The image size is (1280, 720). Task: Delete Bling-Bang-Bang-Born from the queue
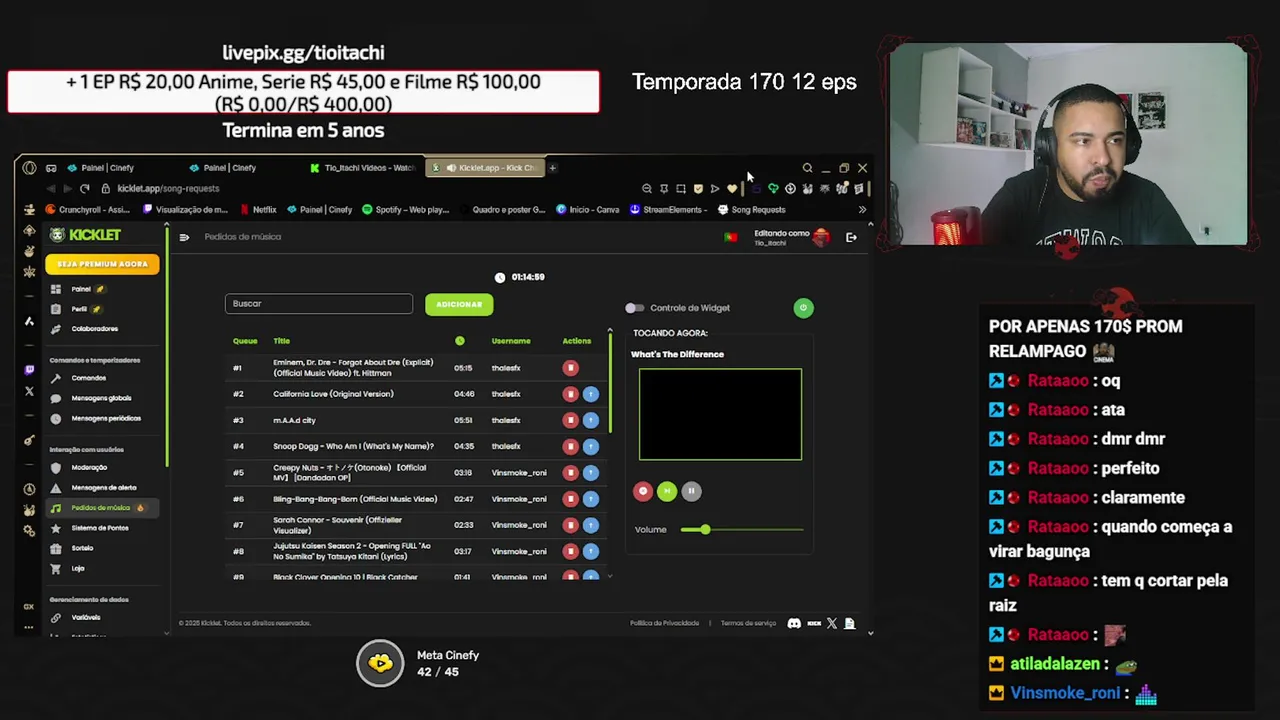point(571,499)
